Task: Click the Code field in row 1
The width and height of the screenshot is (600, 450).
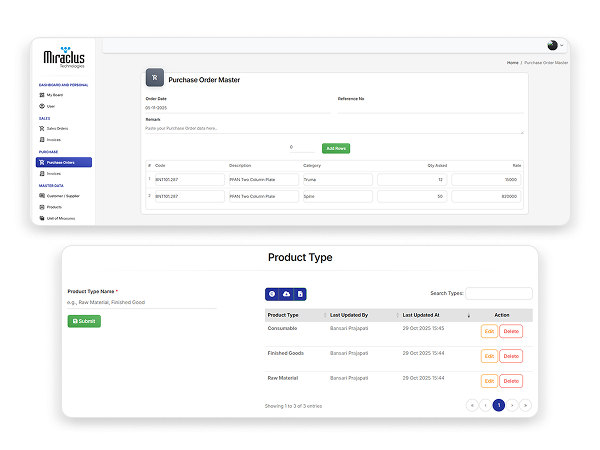Action: [189, 179]
